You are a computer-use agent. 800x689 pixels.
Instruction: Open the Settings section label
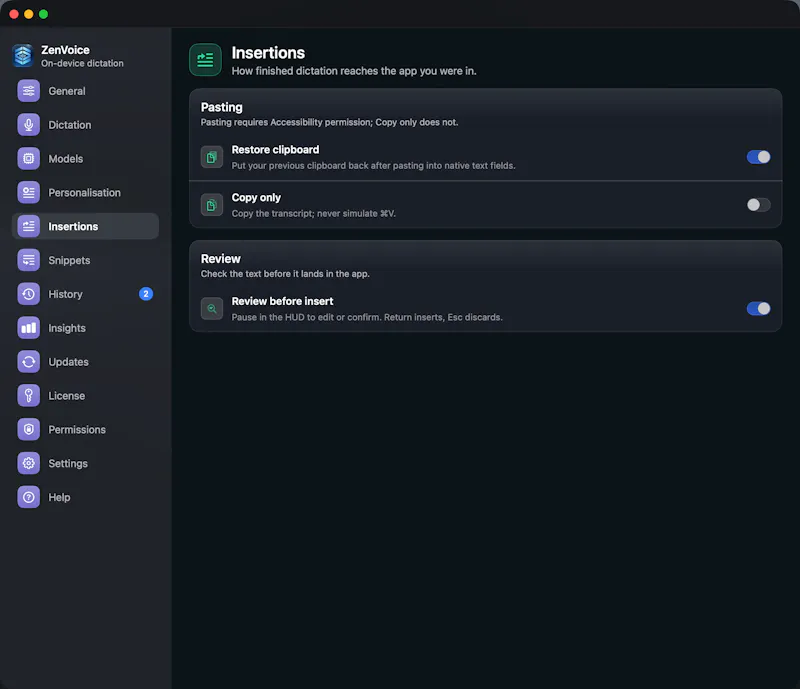(x=68, y=463)
